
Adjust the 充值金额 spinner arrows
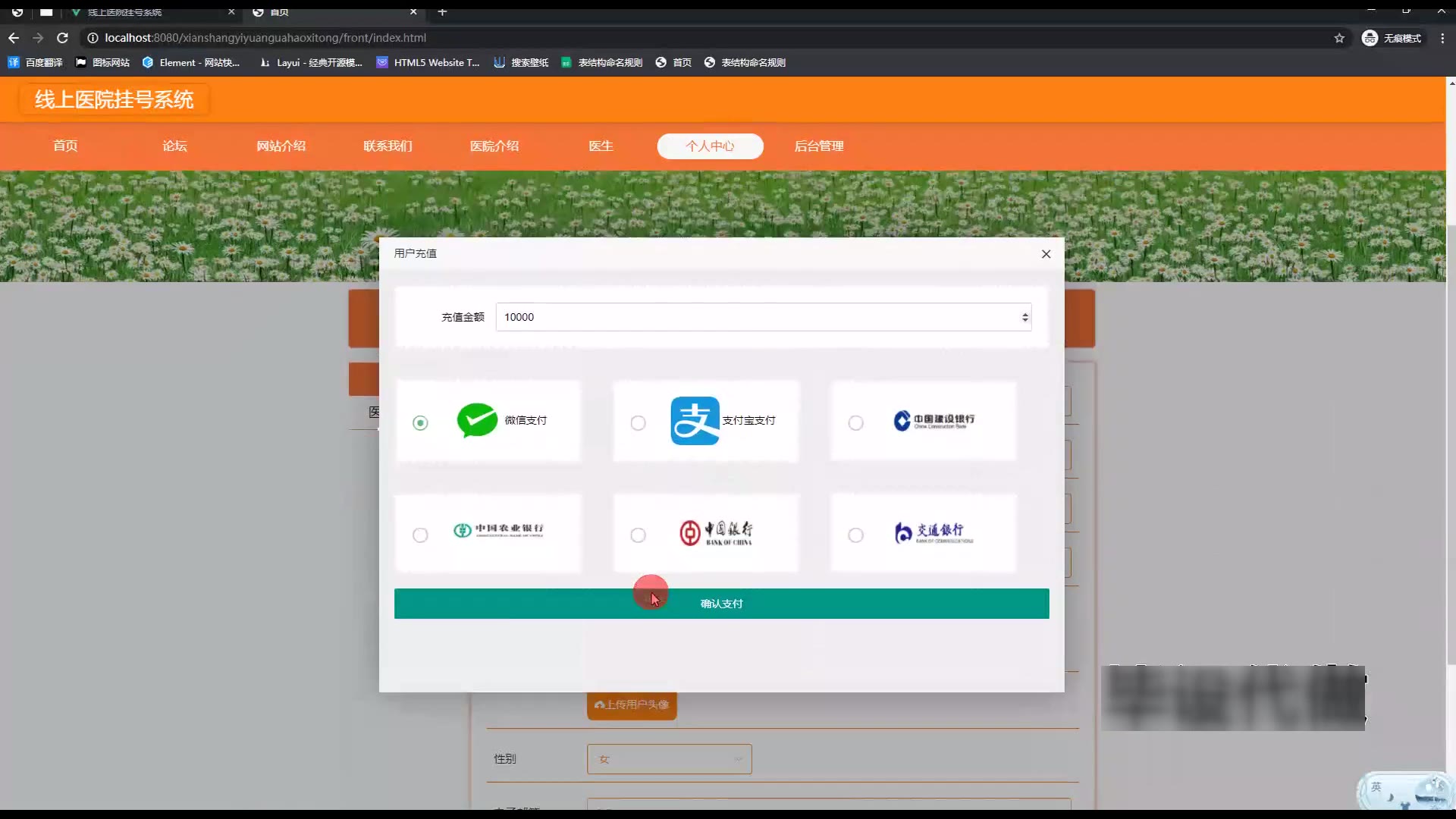[1025, 317]
